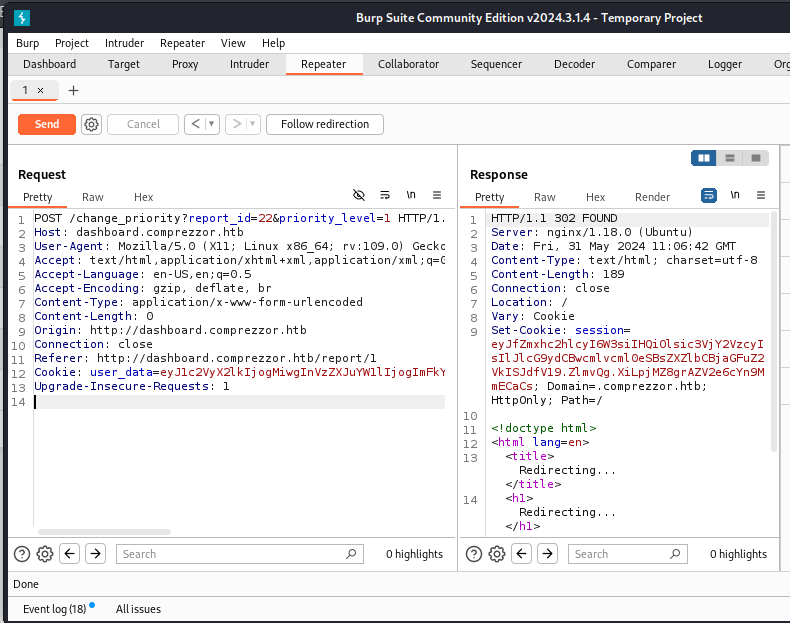Open the View menu

(233, 43)
